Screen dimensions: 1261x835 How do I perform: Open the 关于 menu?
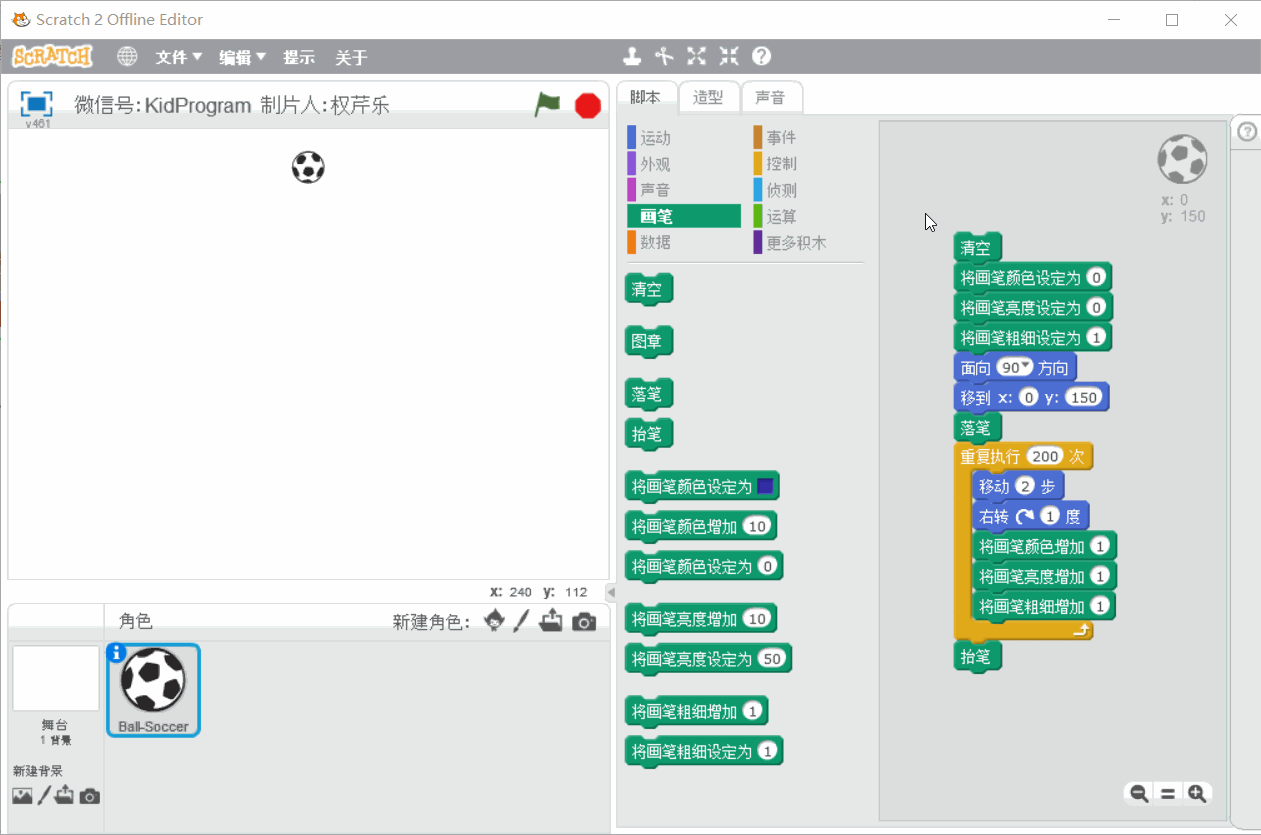351,57
